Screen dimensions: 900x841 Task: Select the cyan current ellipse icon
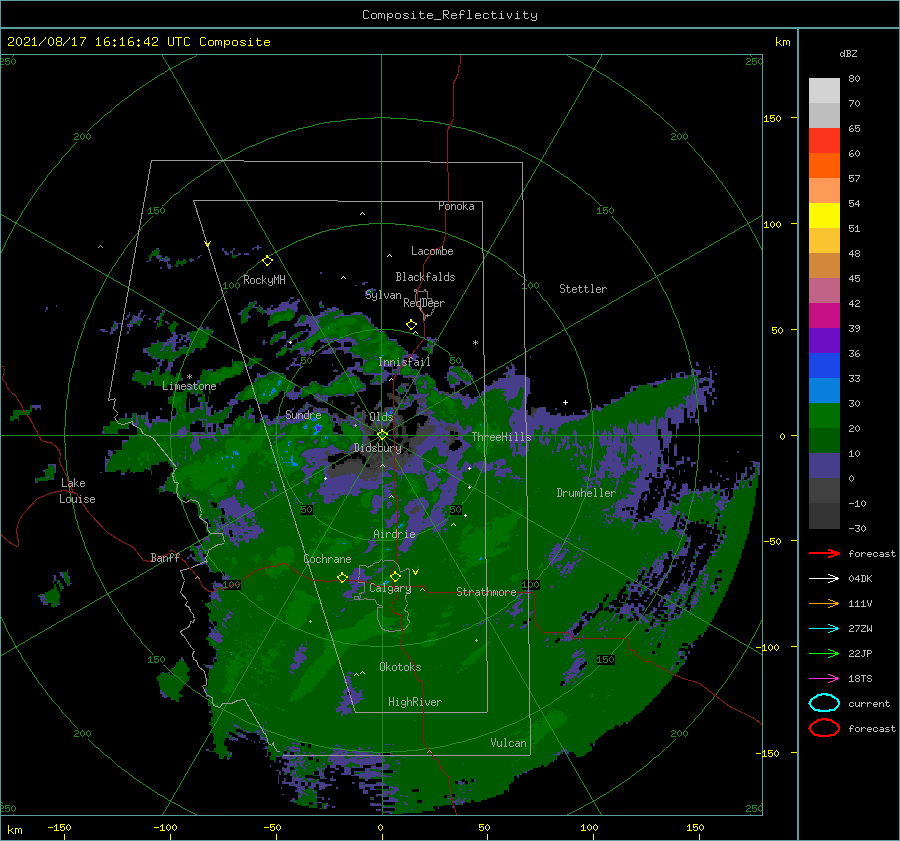tap(824, 703)
